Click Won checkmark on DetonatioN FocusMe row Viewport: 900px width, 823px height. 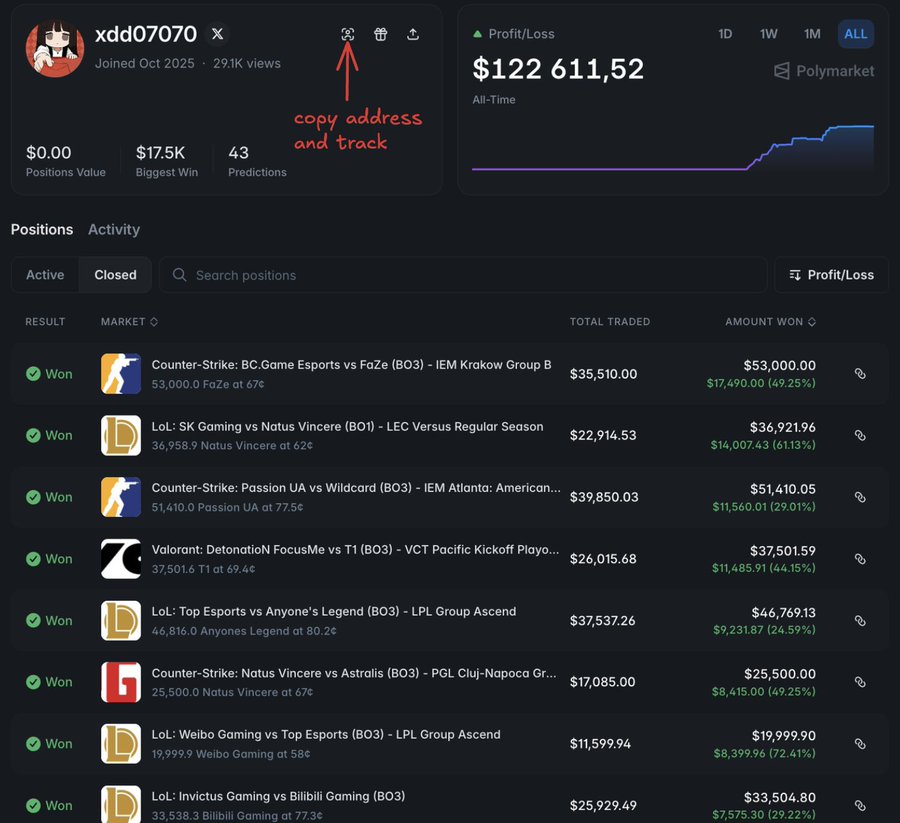tap(33, 559)
